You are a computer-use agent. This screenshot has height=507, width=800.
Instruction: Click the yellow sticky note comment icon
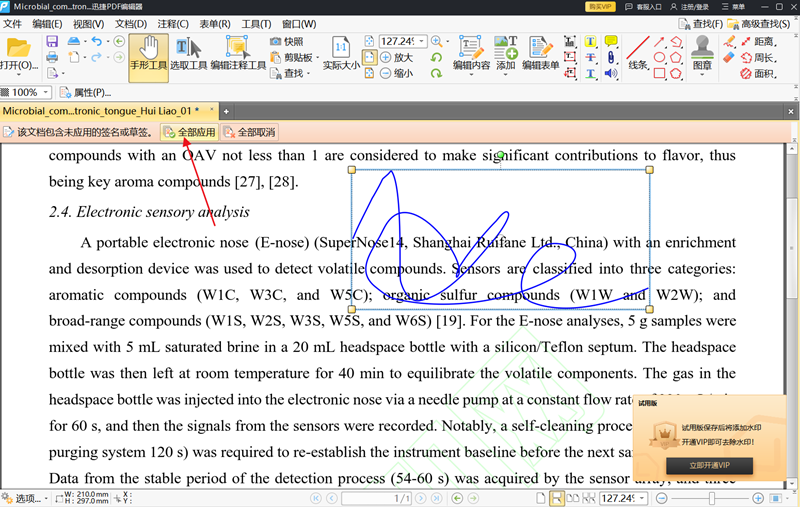pyautogui.click(x=611, y=42)
